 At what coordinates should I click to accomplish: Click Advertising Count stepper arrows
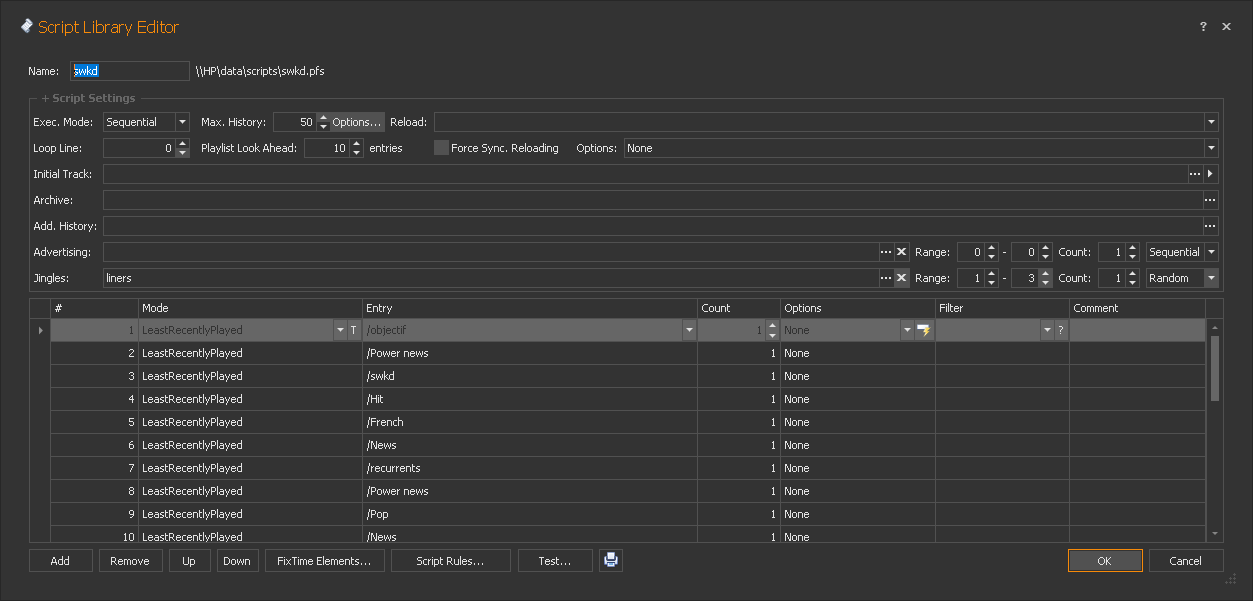point(1132,252)
